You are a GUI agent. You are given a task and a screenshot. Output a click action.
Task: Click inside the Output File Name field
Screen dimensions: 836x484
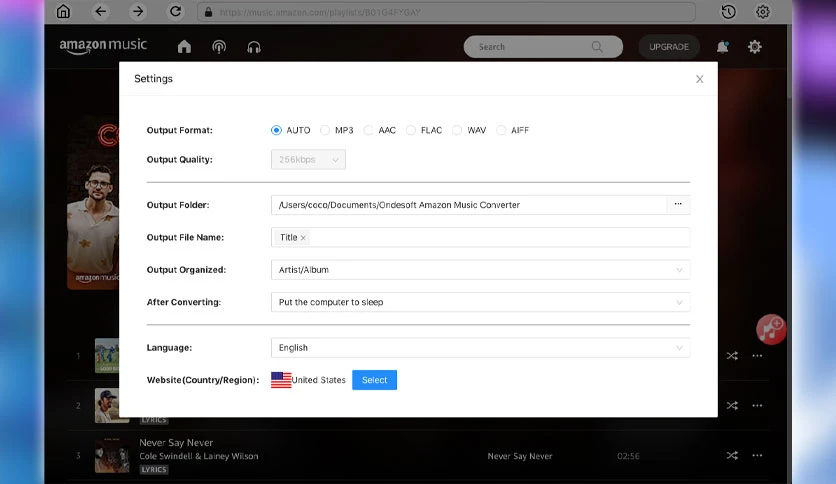click(x=480, y=237)
